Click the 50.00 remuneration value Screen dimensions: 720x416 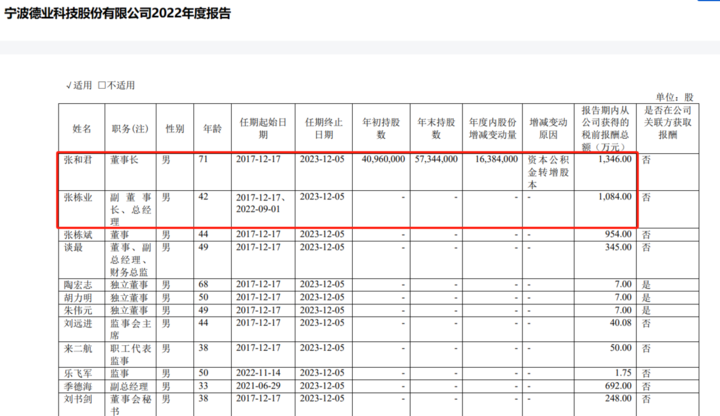(x=620, y=348)
